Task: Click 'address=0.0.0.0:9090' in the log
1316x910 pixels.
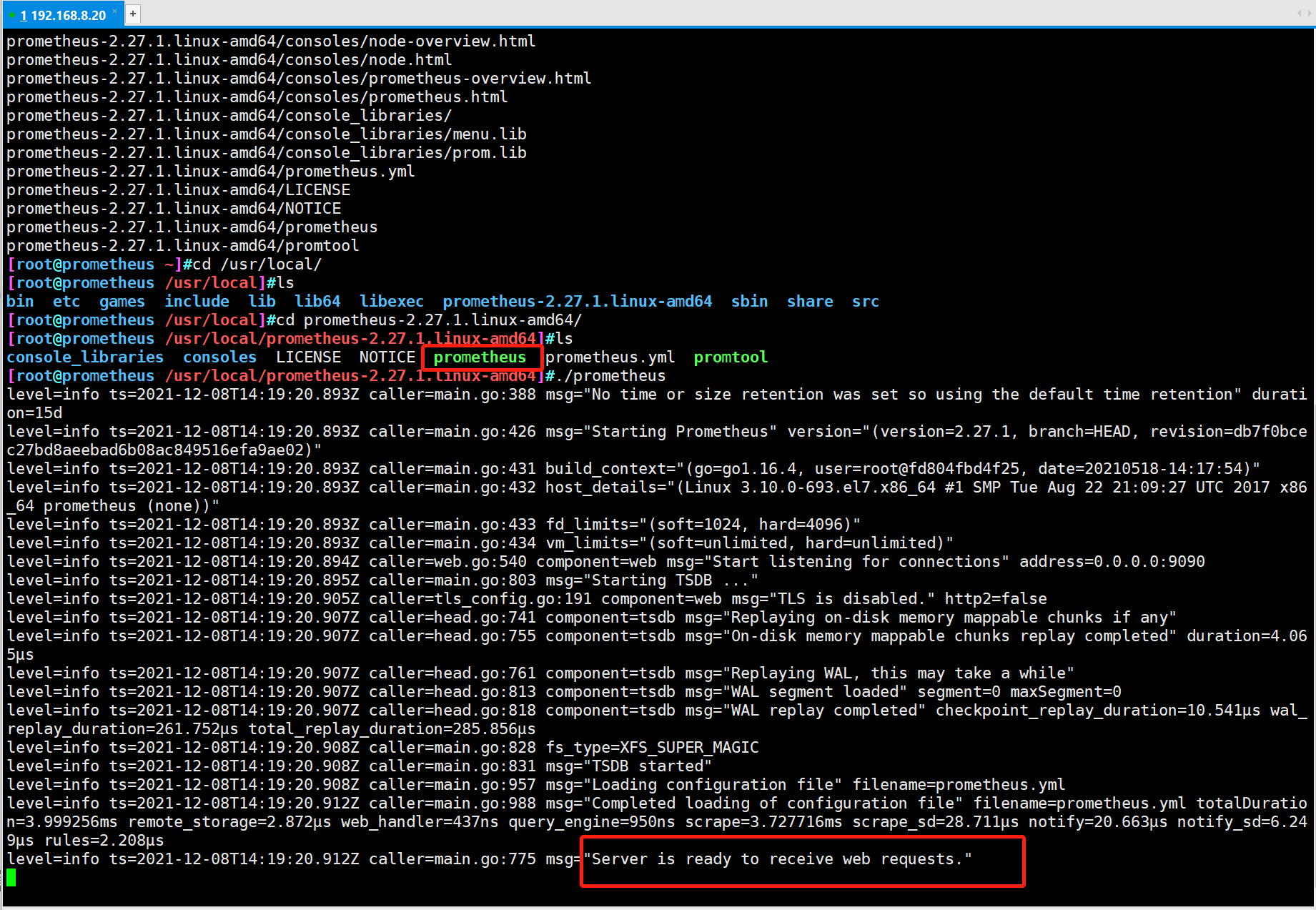Action: (x=1112, y=561)
